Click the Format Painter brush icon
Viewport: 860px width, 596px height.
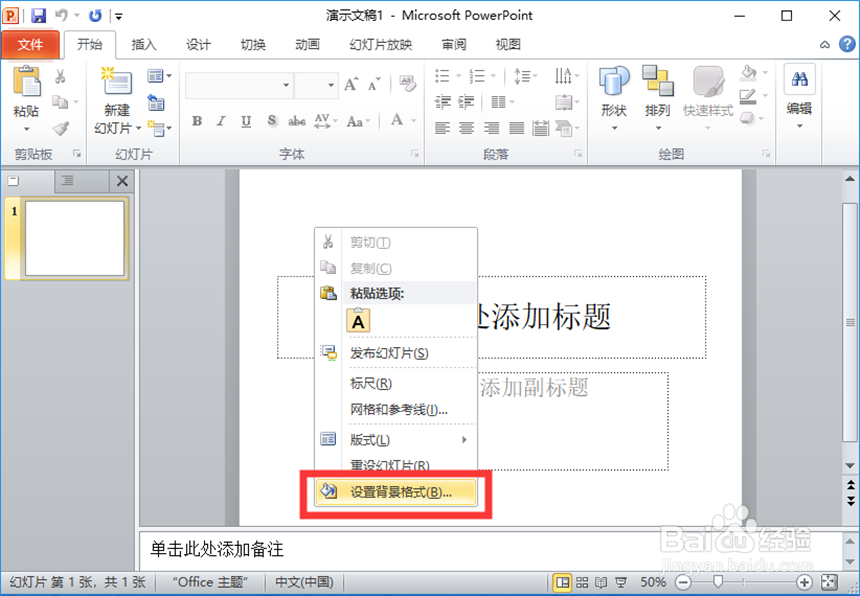pyautogui.click(x=60, y=128)
